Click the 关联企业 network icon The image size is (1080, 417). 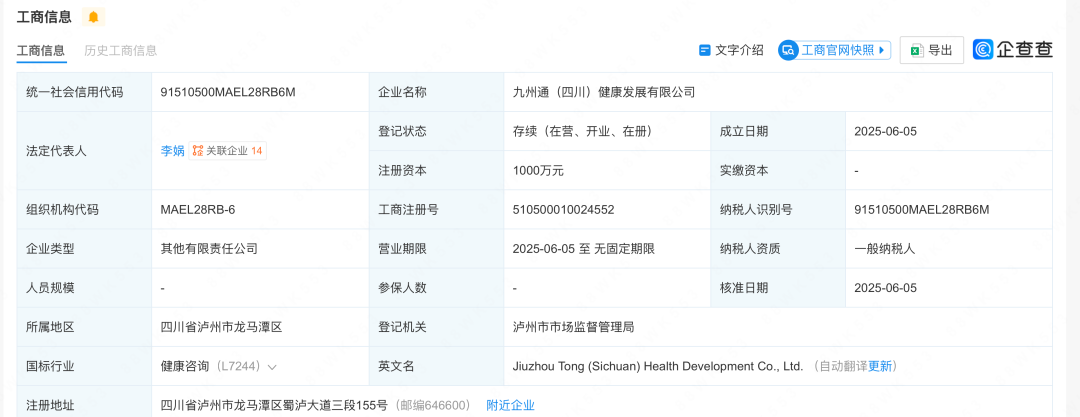click(198, 150)
